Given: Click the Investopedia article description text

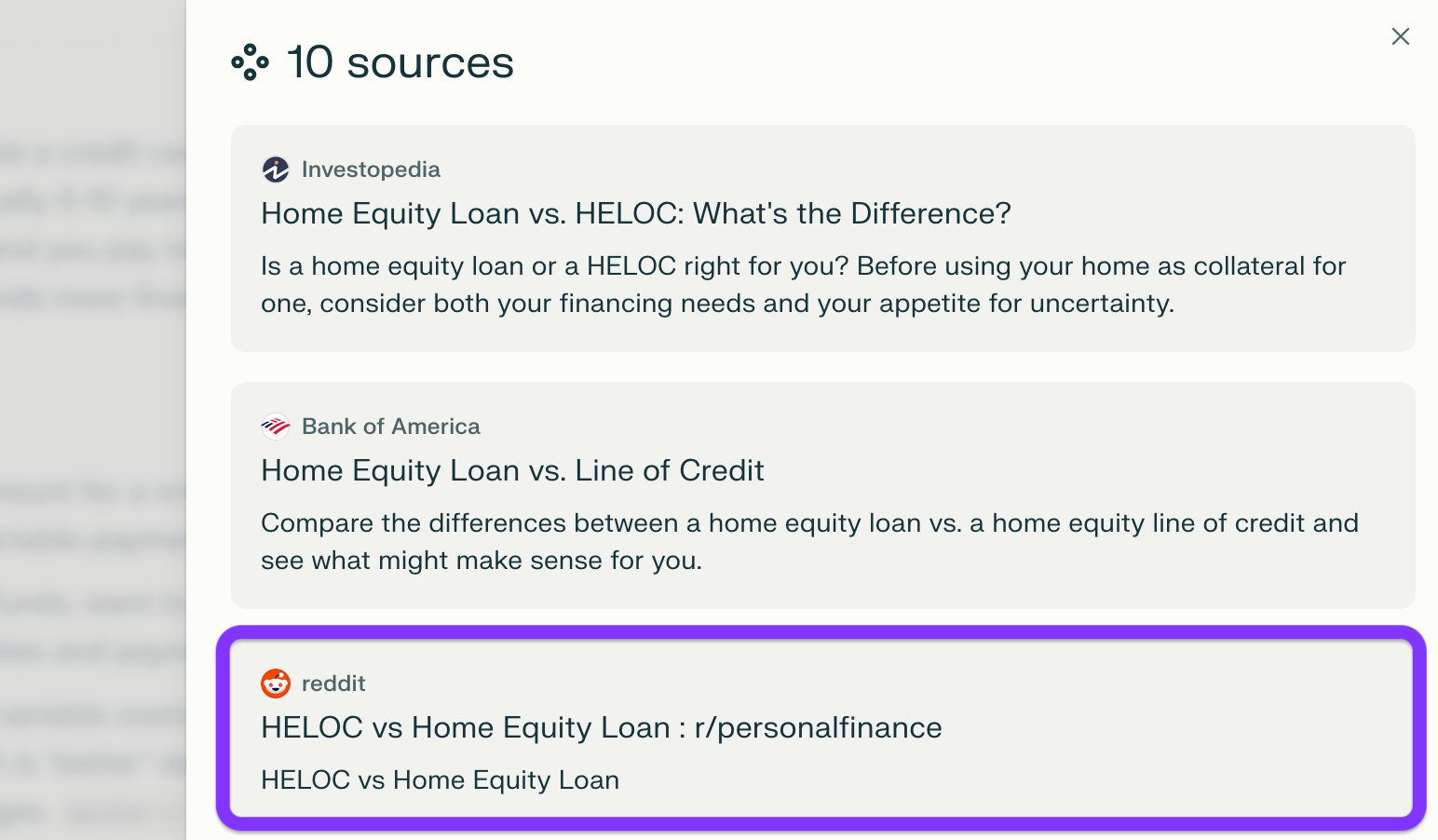Looking at the screenshot, I should coord(803,285).
